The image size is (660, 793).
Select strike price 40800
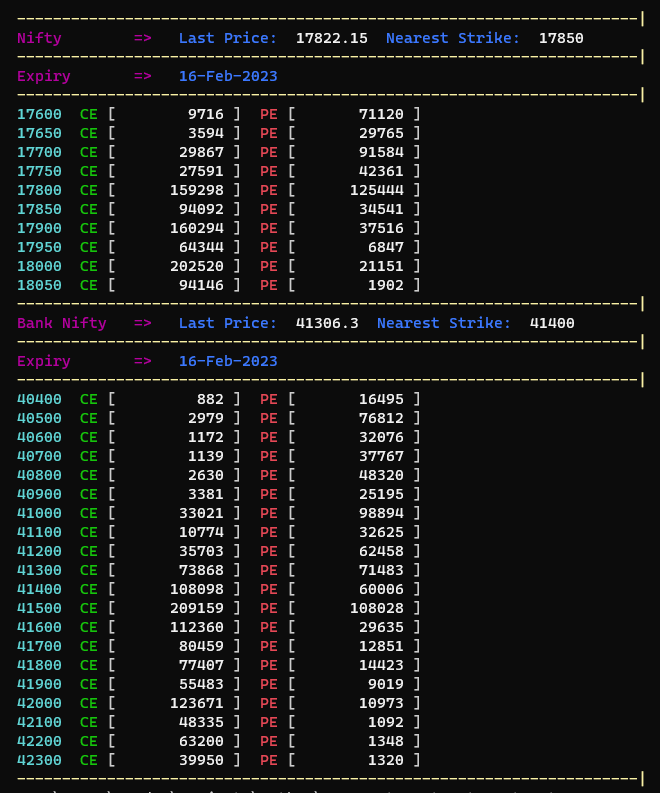point(39,475)
